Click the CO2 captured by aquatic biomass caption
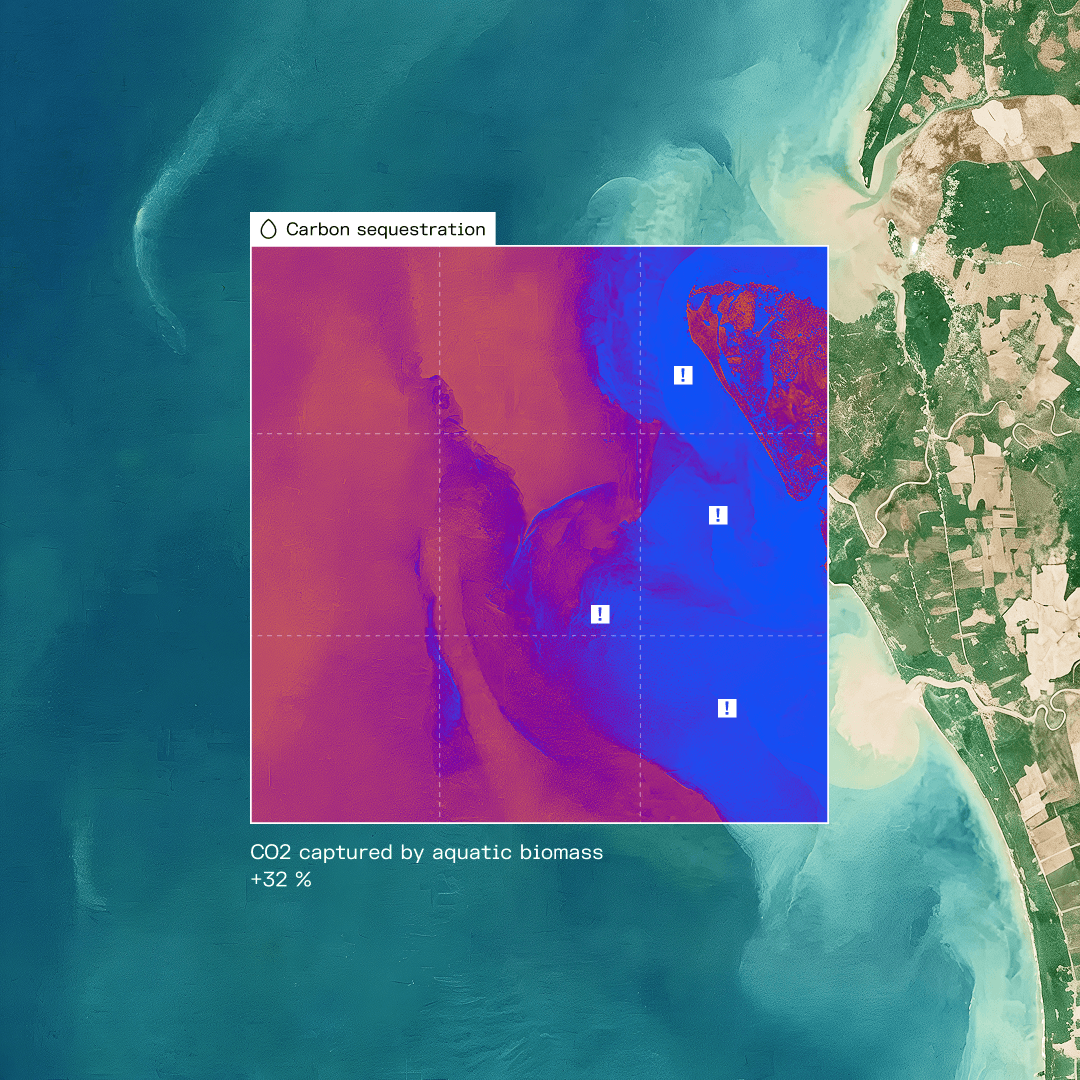This screenshot has height=1080, width=1080. point(426,852)
